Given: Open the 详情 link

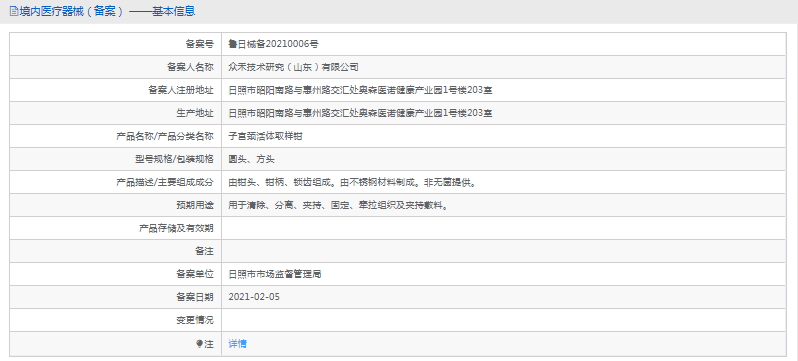Looking at the screenshot, I should (x=238, y=344).
